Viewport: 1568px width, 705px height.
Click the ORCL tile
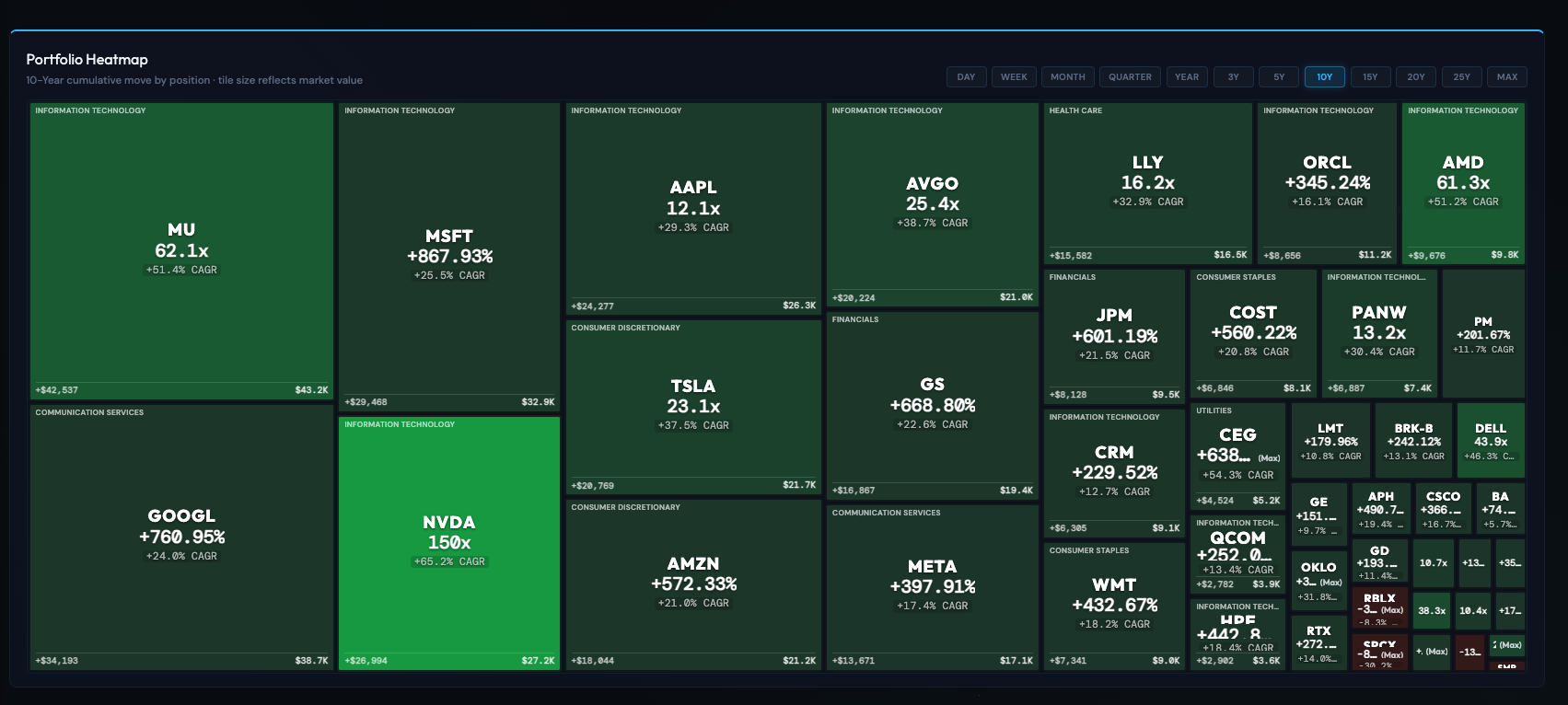click(x=1327, y=183)
